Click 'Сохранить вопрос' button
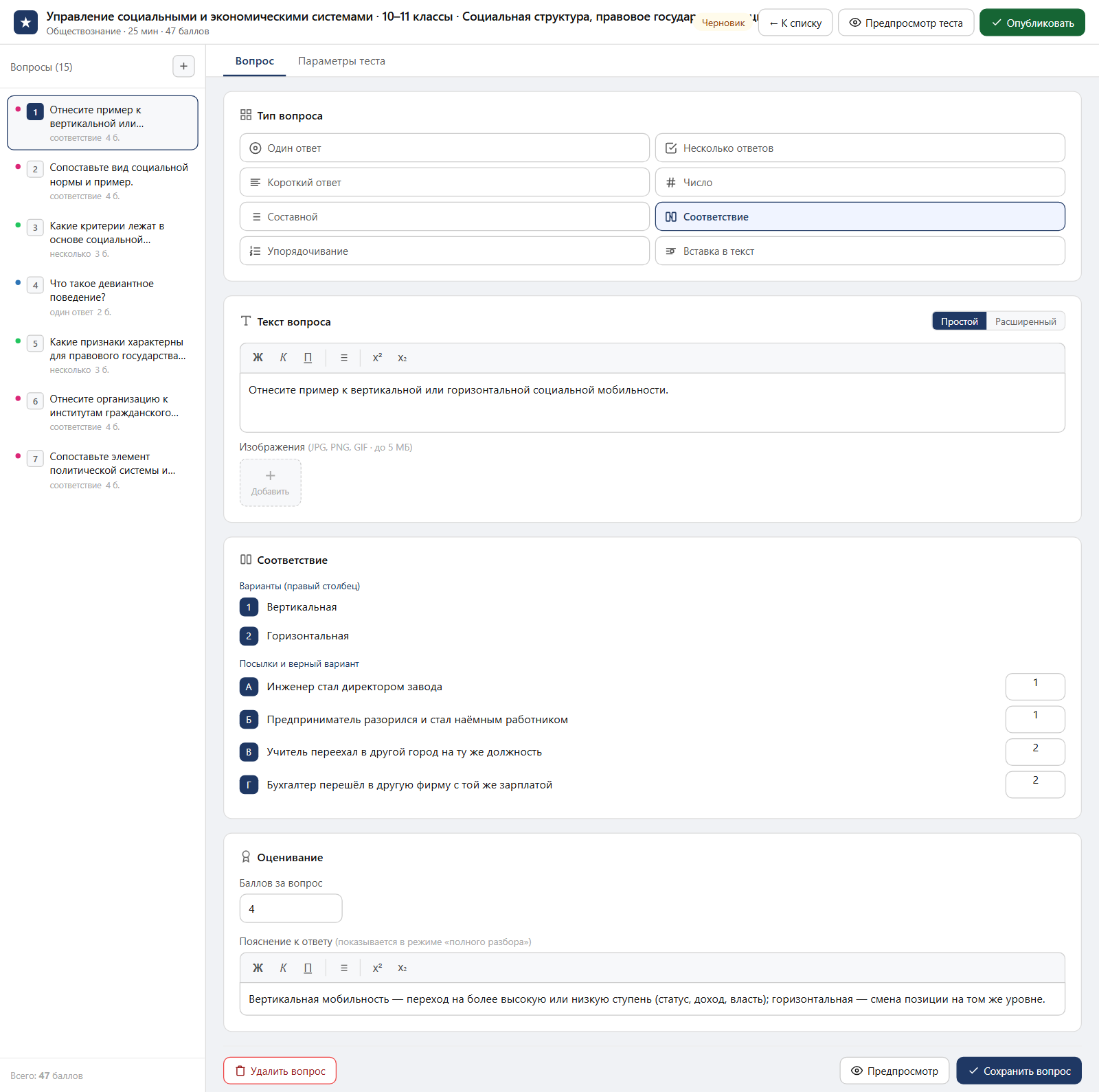This screenshot has width=1099, height=1092. tap(1019, 1071)
